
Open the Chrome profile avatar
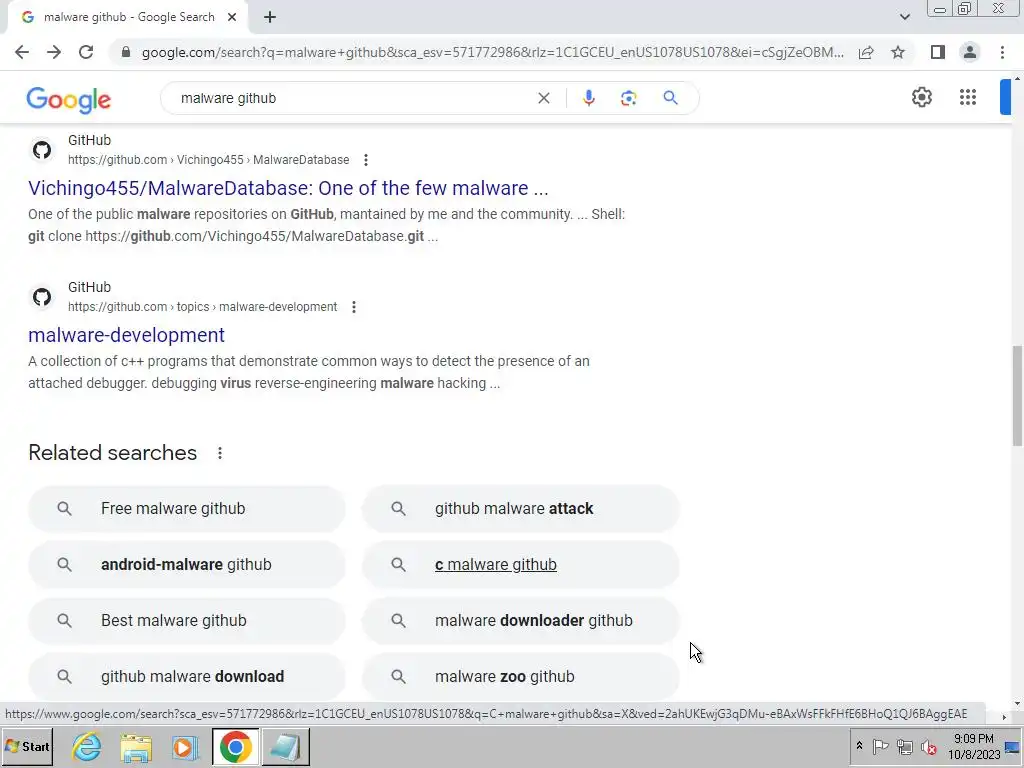(970, 52)
